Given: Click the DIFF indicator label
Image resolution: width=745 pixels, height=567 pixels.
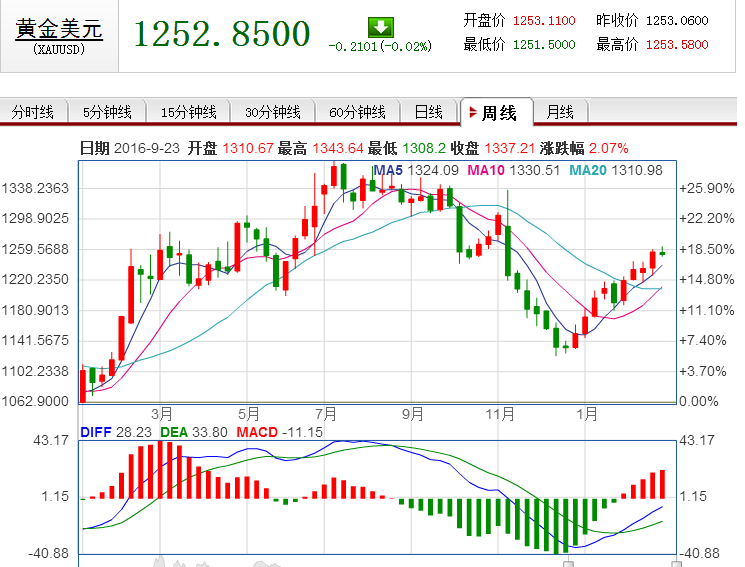Looking at the screenshot, I should click(x=96, y=432).
